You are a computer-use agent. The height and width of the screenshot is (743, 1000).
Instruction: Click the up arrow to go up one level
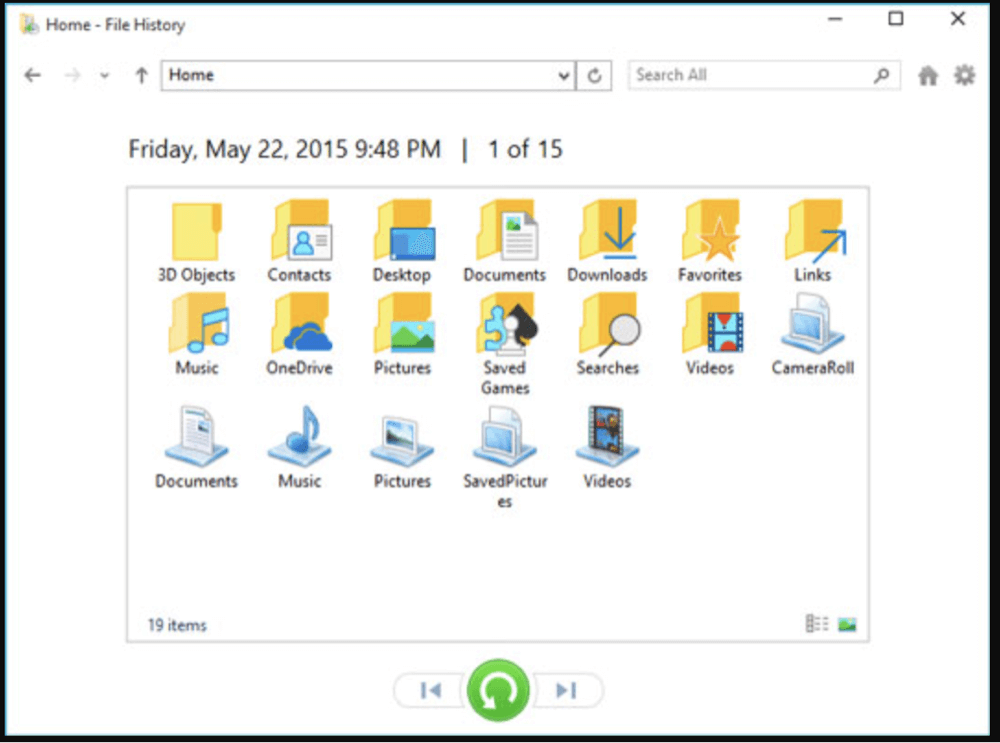tap(140, 74)
